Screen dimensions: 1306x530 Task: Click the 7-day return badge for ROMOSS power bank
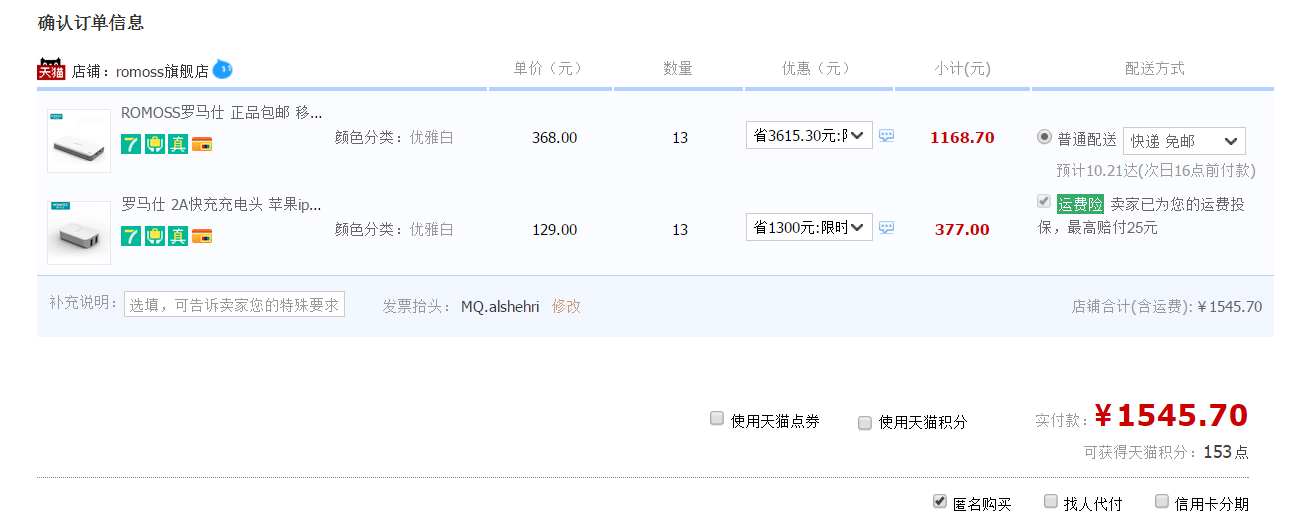[x=131, y=144]
